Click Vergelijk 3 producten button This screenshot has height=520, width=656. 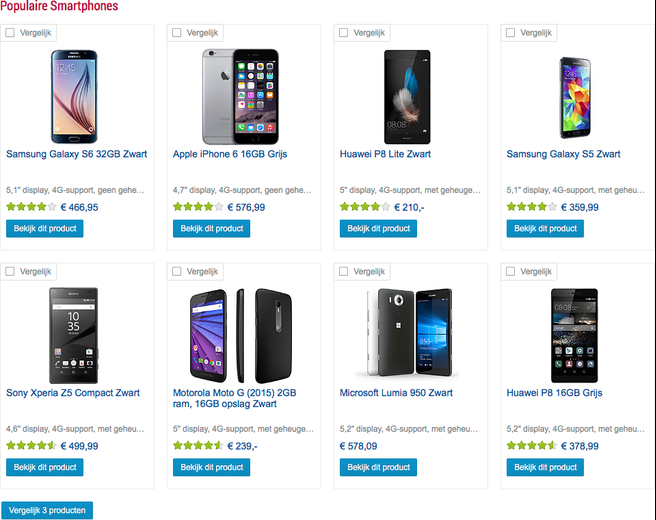click(47, 510)
